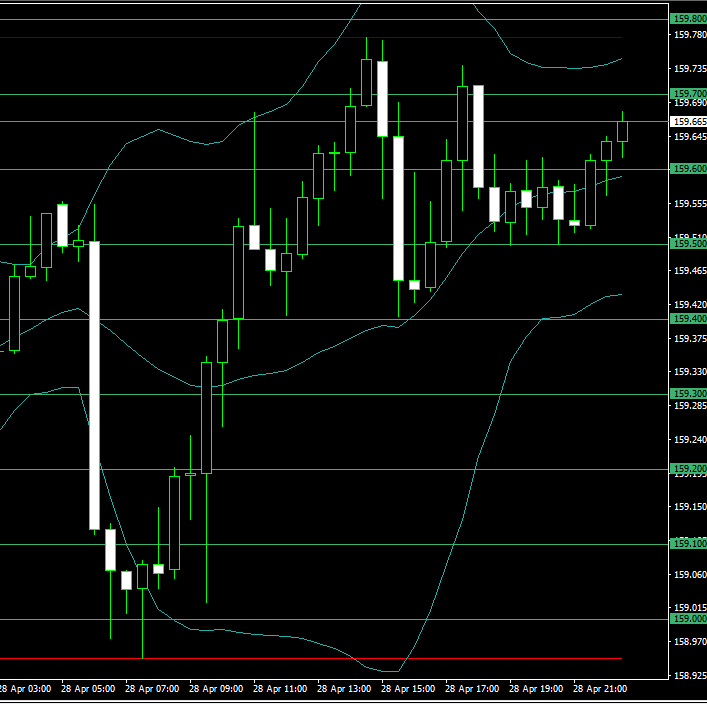Click the 159.200 horizontal level label
The image size is (707, 704).
689,469
